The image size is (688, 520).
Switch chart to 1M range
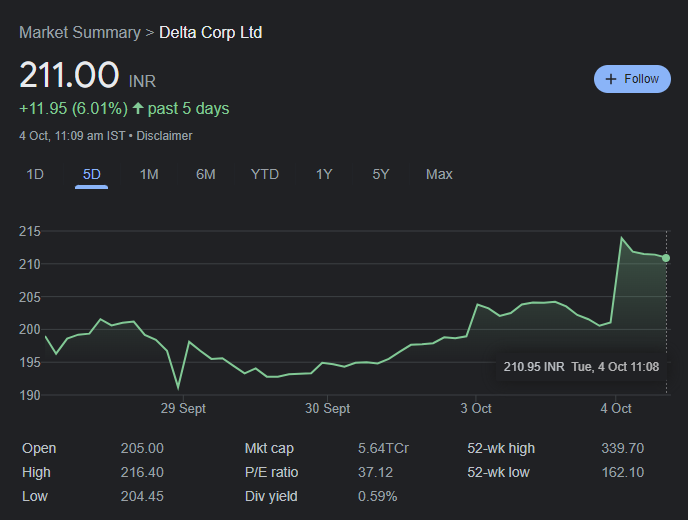149,174
